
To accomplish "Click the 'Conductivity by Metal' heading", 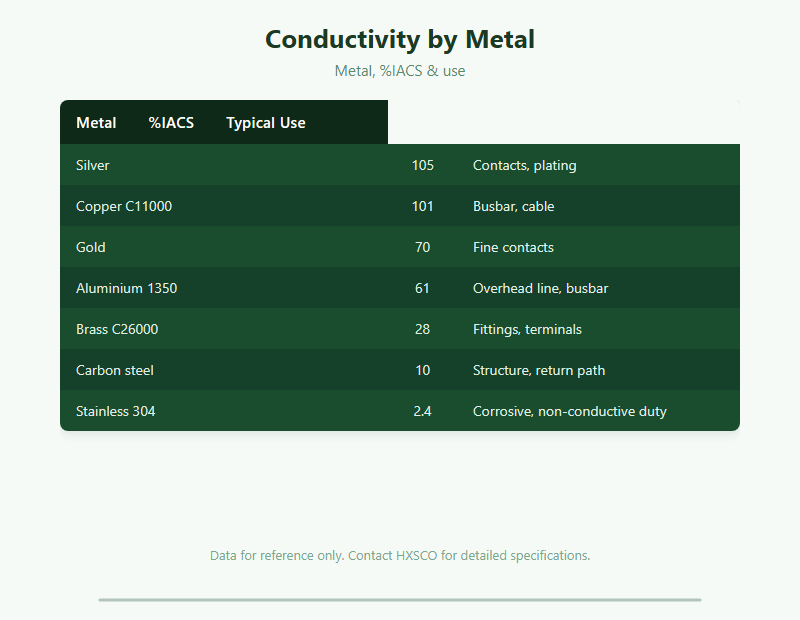I will 400,39.
